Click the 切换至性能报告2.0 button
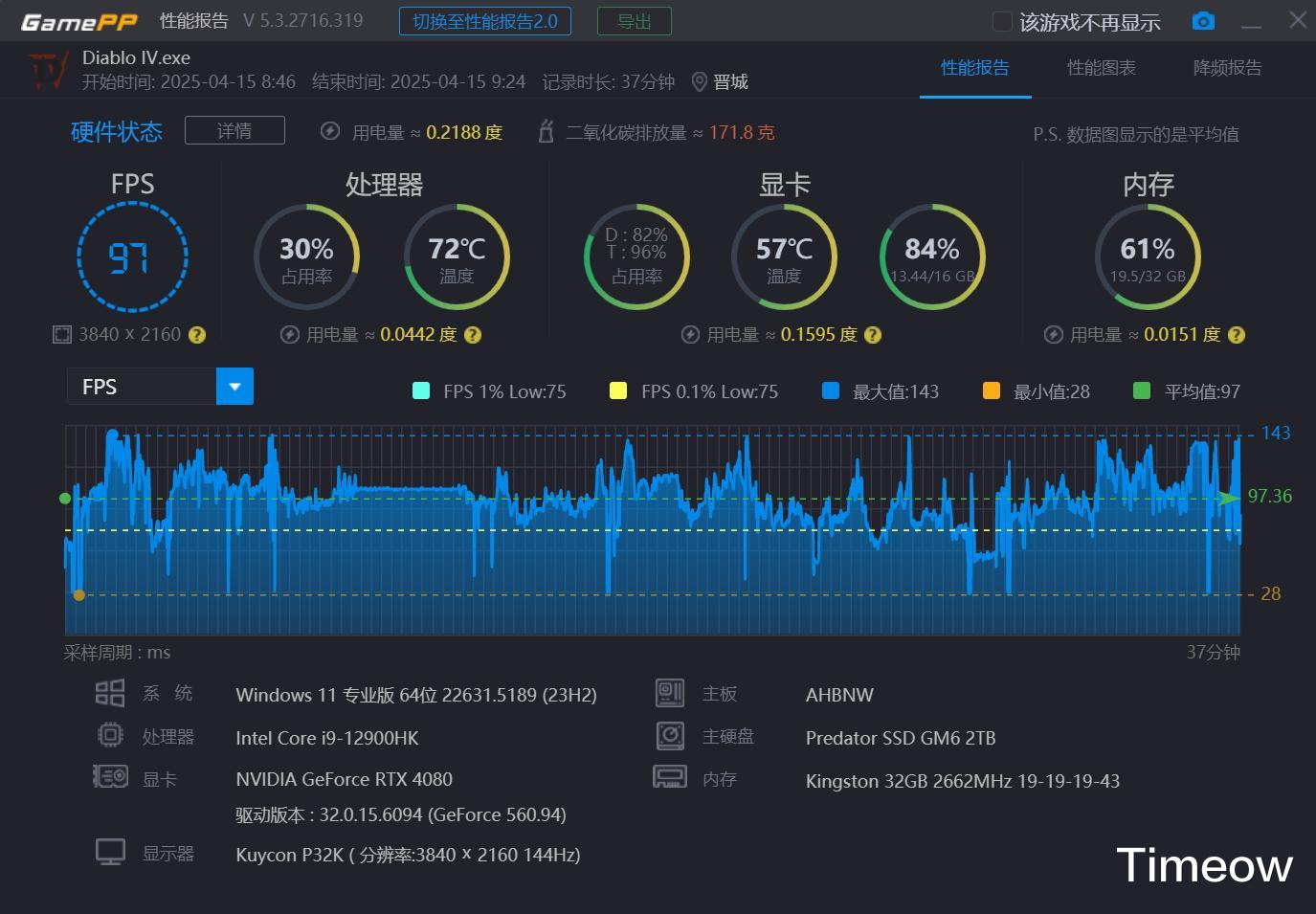 [x=485, y=21]
